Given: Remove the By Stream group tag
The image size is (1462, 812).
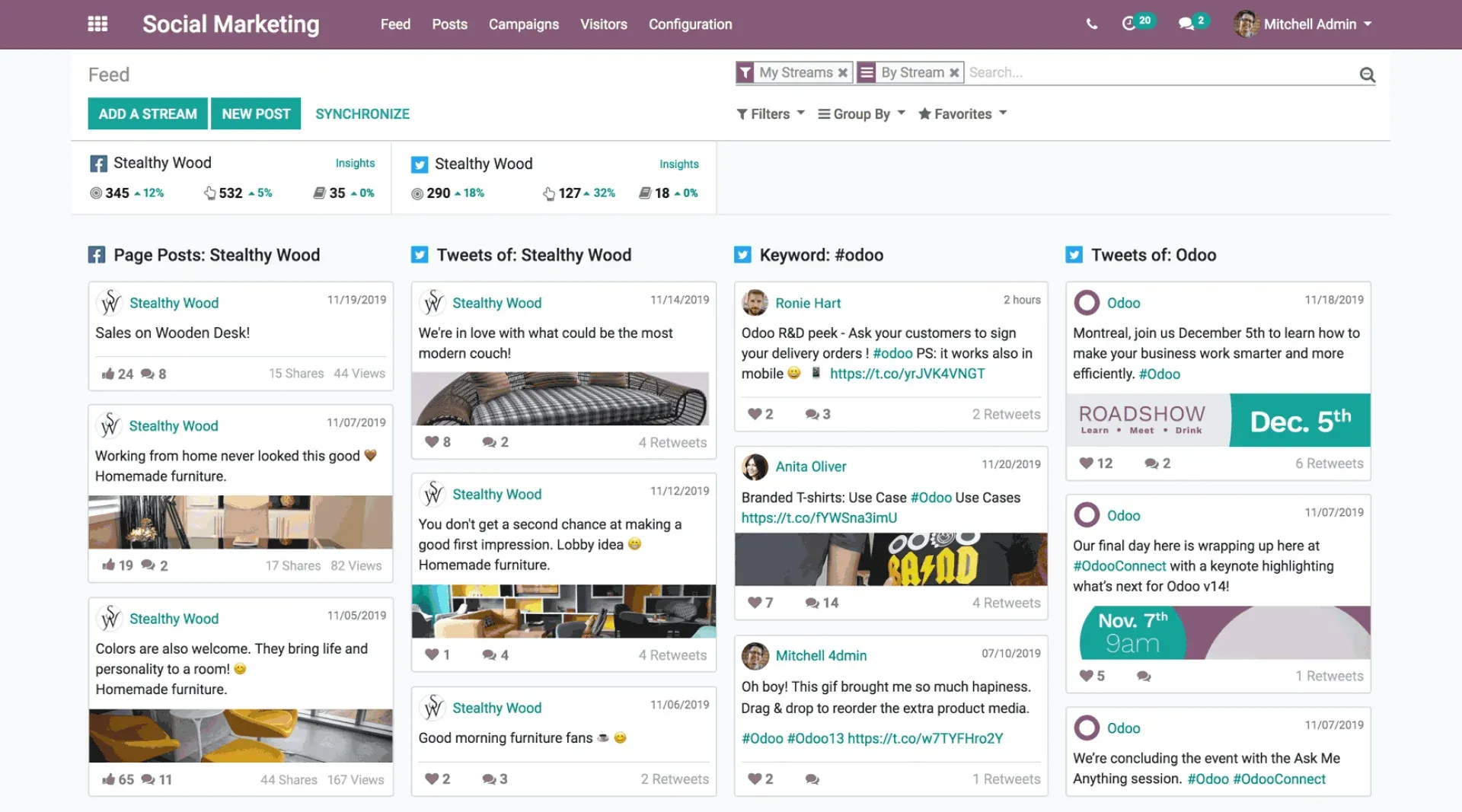Looking at the screenshot, I should [x=953, y=72].
